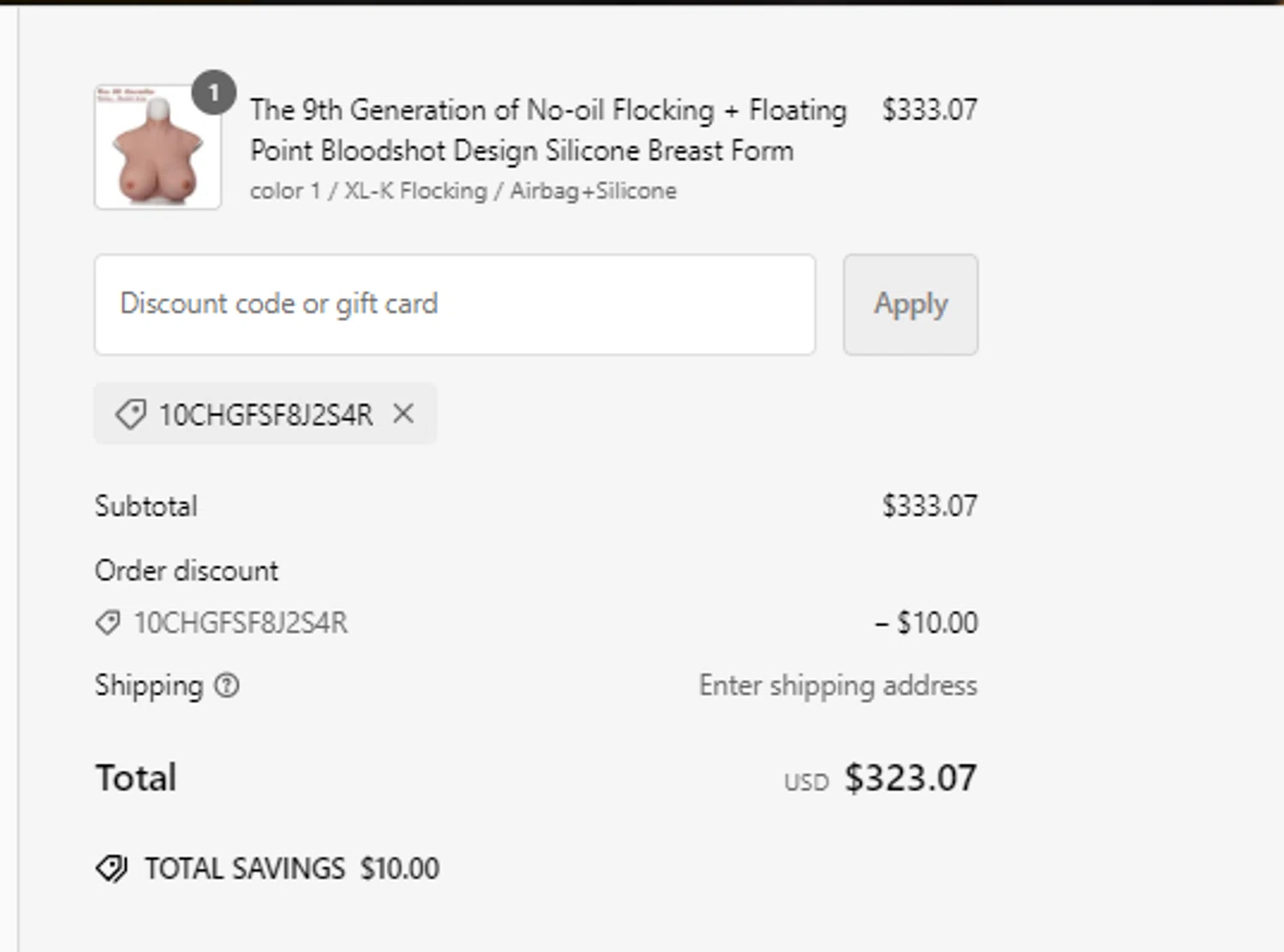The height and width of the screenshot is (952, 1284).
Task: Click the quantity badge on product thumbnail
Action: 213,92
